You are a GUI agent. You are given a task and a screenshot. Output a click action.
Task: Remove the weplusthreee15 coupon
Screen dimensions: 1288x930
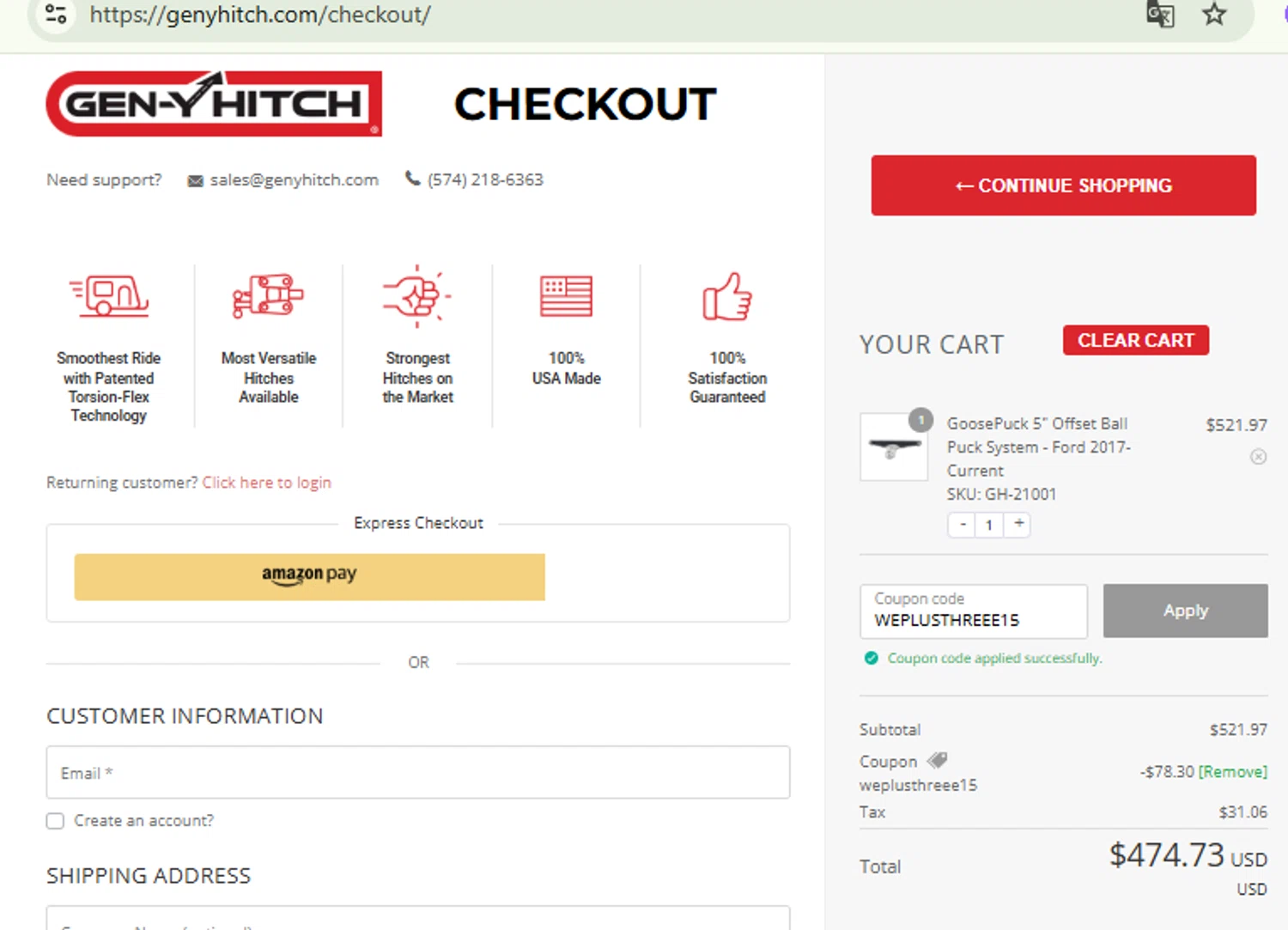coord(1233,772)
